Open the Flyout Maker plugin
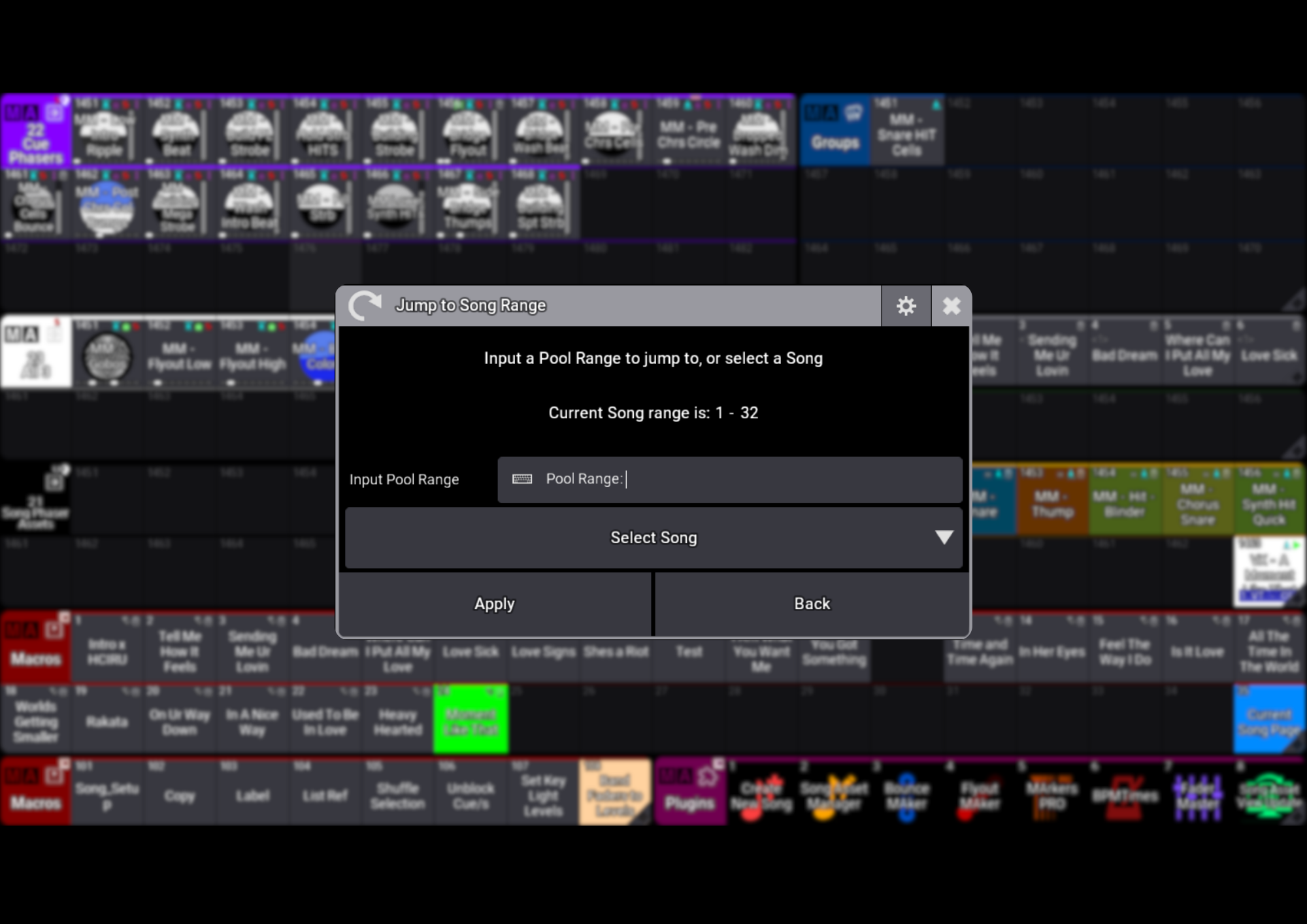1307x924 pixels. (x=979, y=791)
